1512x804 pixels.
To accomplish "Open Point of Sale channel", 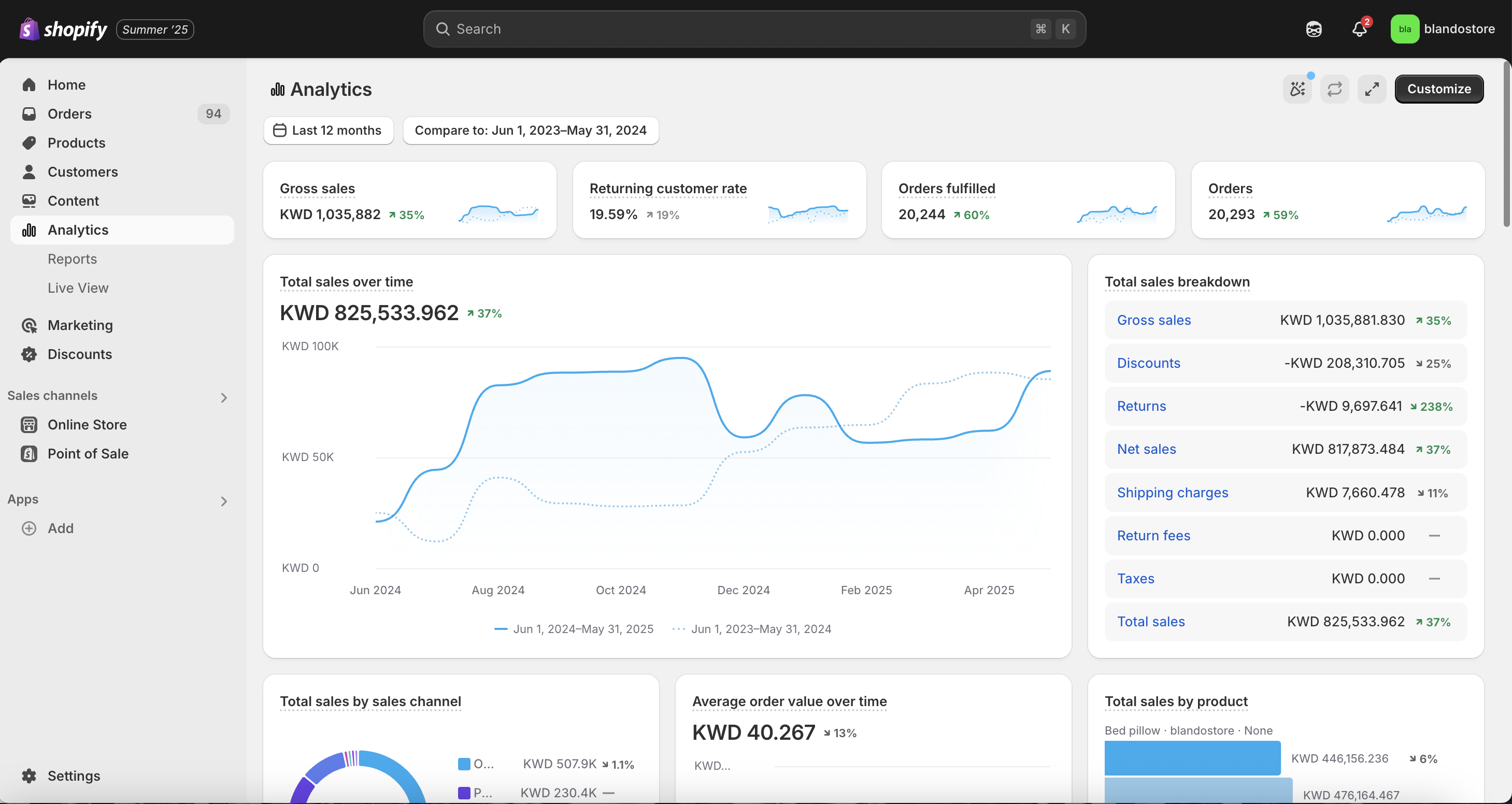I will tap(122, 454).
